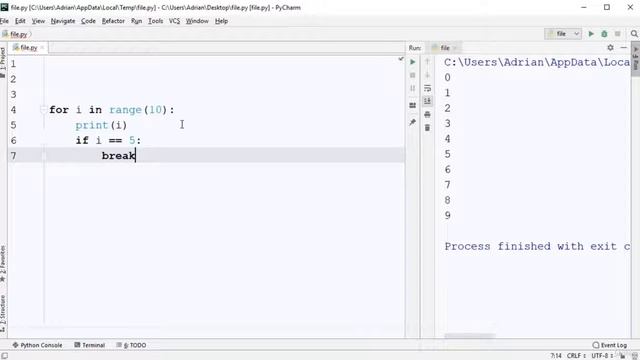Close the file tab in Run panel
640x360 pixels.
tap(454, 48)
